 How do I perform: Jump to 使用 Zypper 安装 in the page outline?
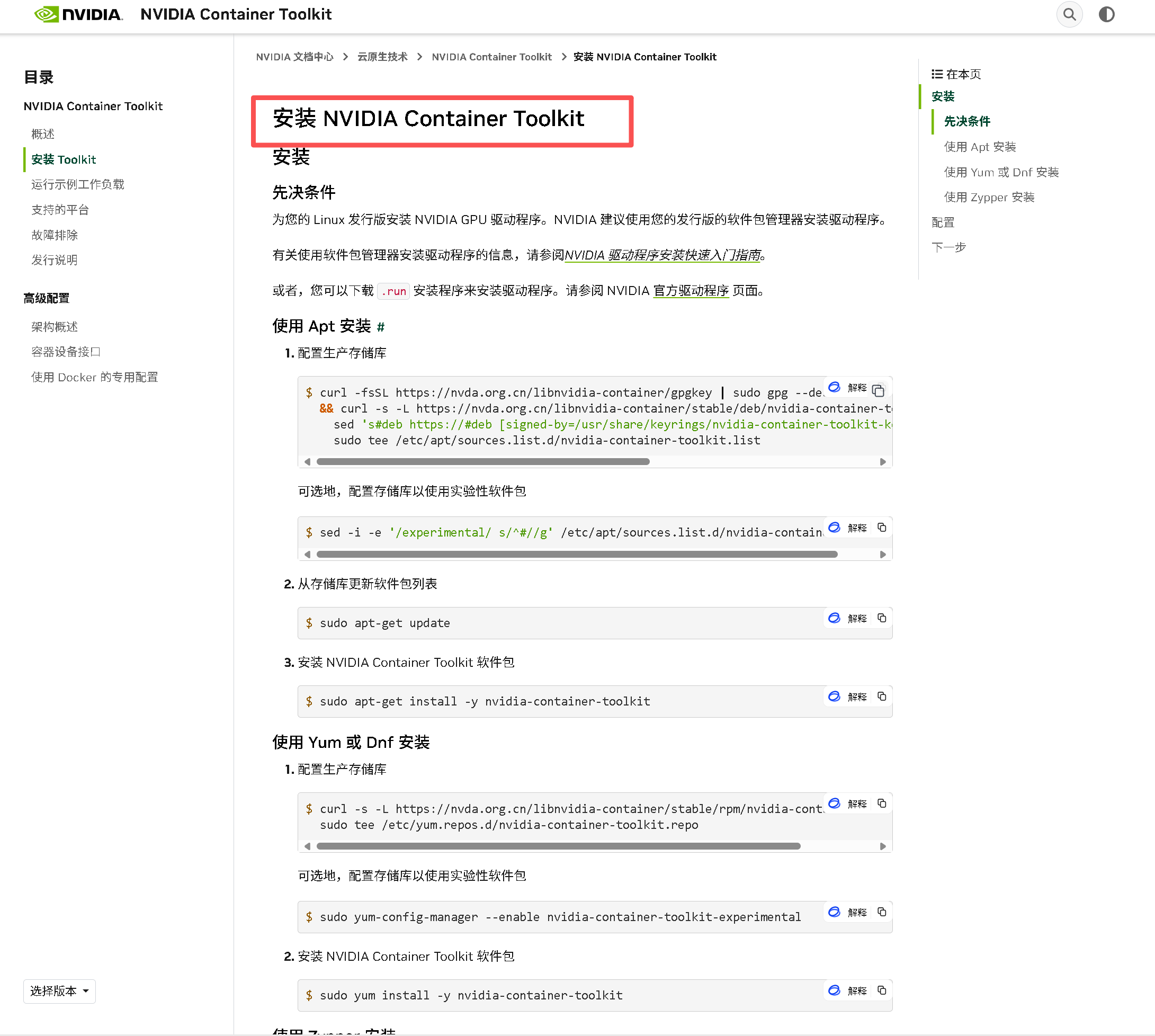(x=989, y=197)
